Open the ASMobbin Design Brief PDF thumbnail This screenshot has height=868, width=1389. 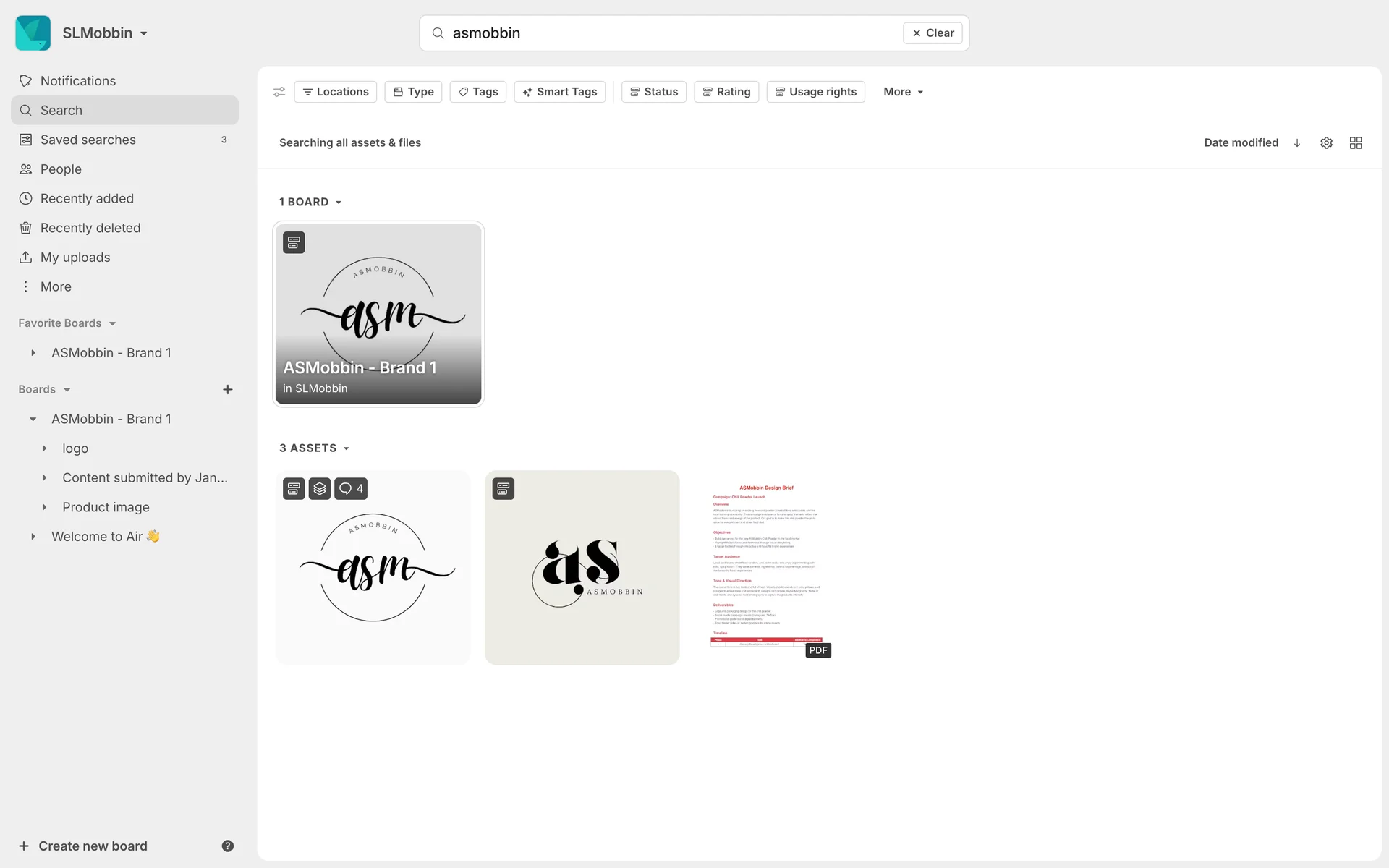(767, 566)
